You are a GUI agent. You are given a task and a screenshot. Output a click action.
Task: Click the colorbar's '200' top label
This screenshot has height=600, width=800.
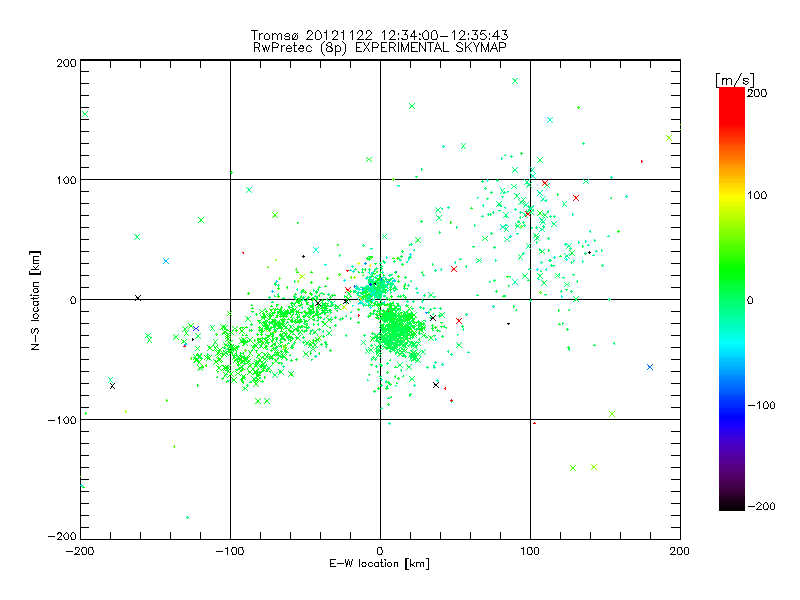(x=757, y=93)
